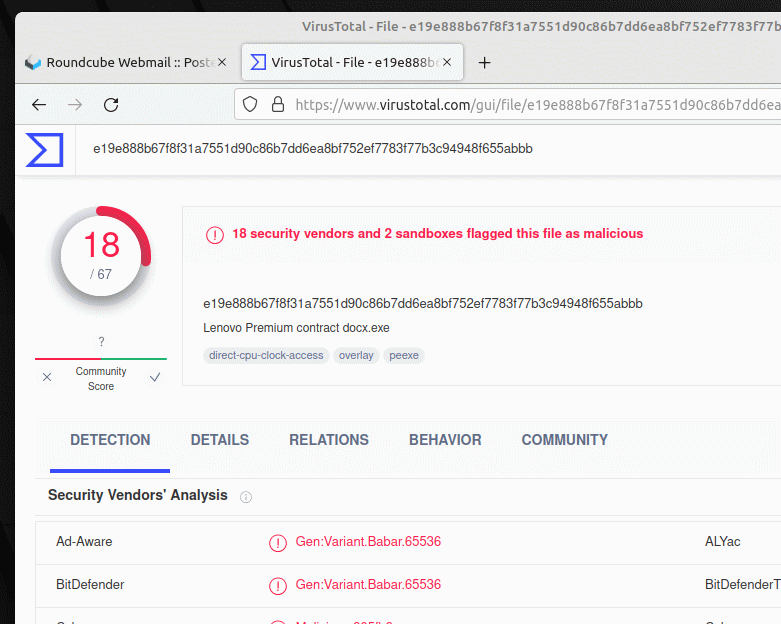Click the Community Score label
The image size is (781, 624).
pos(101,378)
